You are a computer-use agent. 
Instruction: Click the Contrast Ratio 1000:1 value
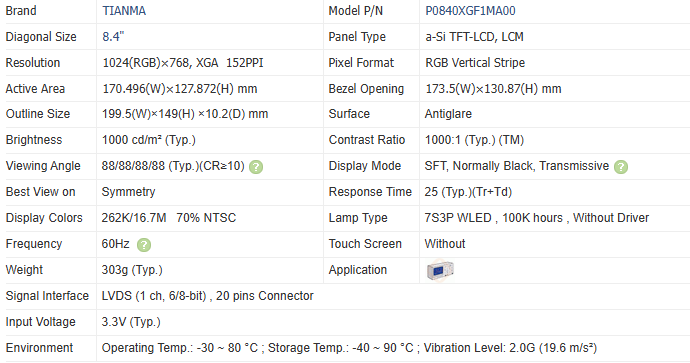(474, 140)
